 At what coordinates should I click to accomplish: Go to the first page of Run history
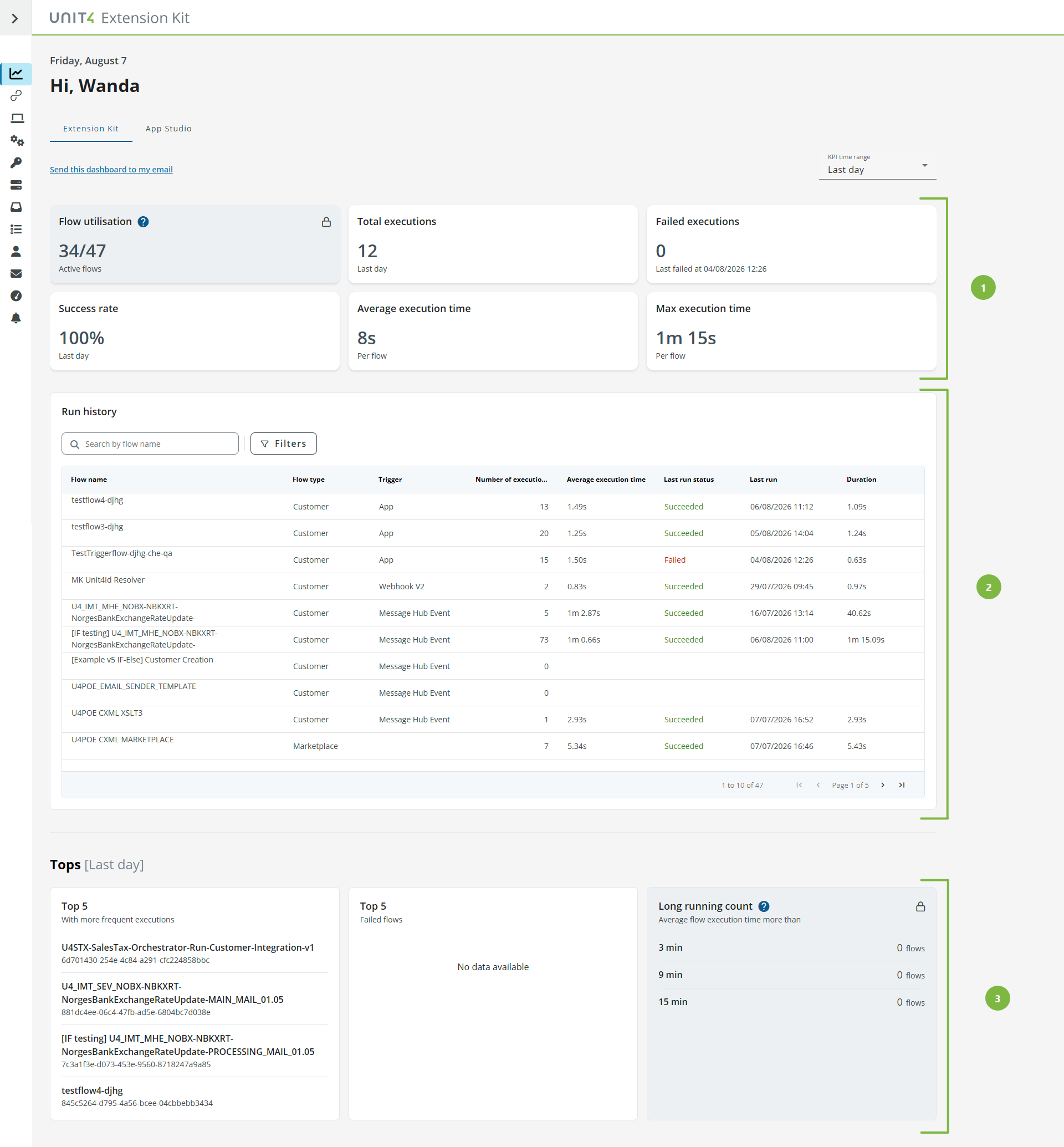pyautogui.click(x=799, y=784)
